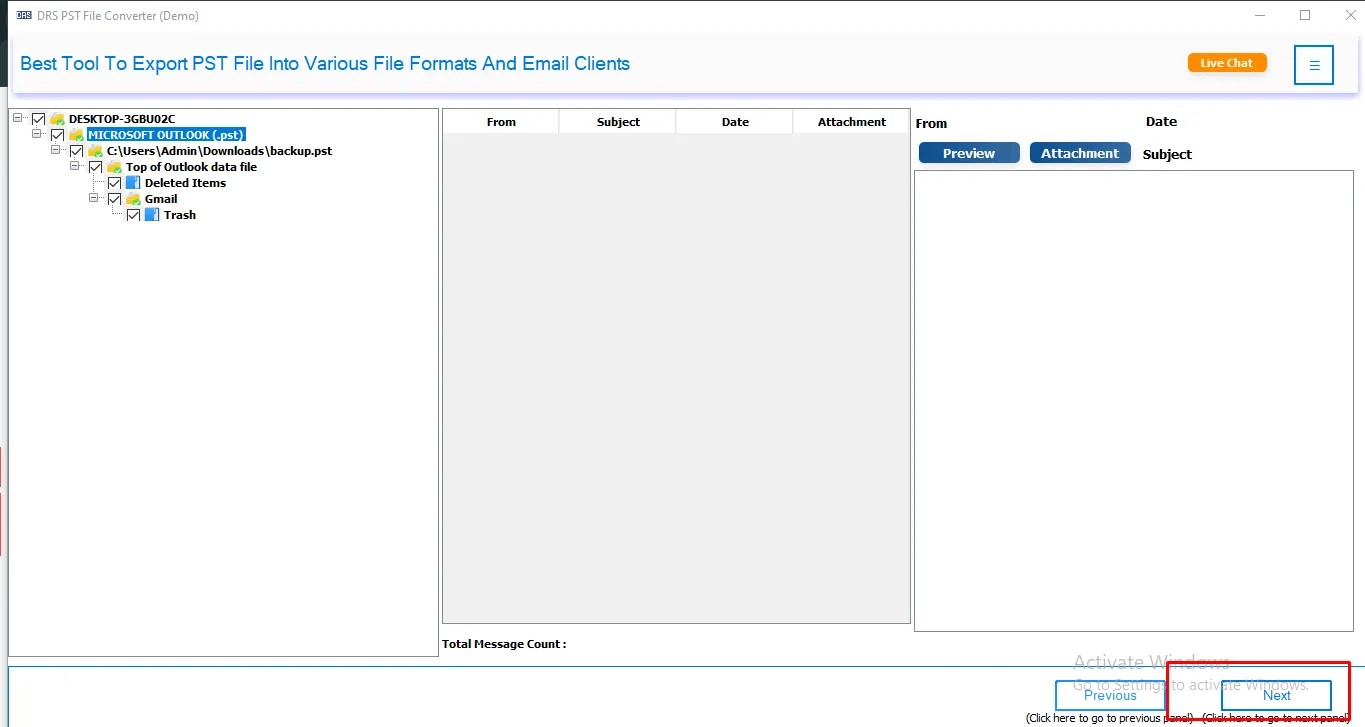Toggle the Gmail folder checkbox
Image resolution: width=1365 pixels, height=727 pixels.
pos(114,199)
